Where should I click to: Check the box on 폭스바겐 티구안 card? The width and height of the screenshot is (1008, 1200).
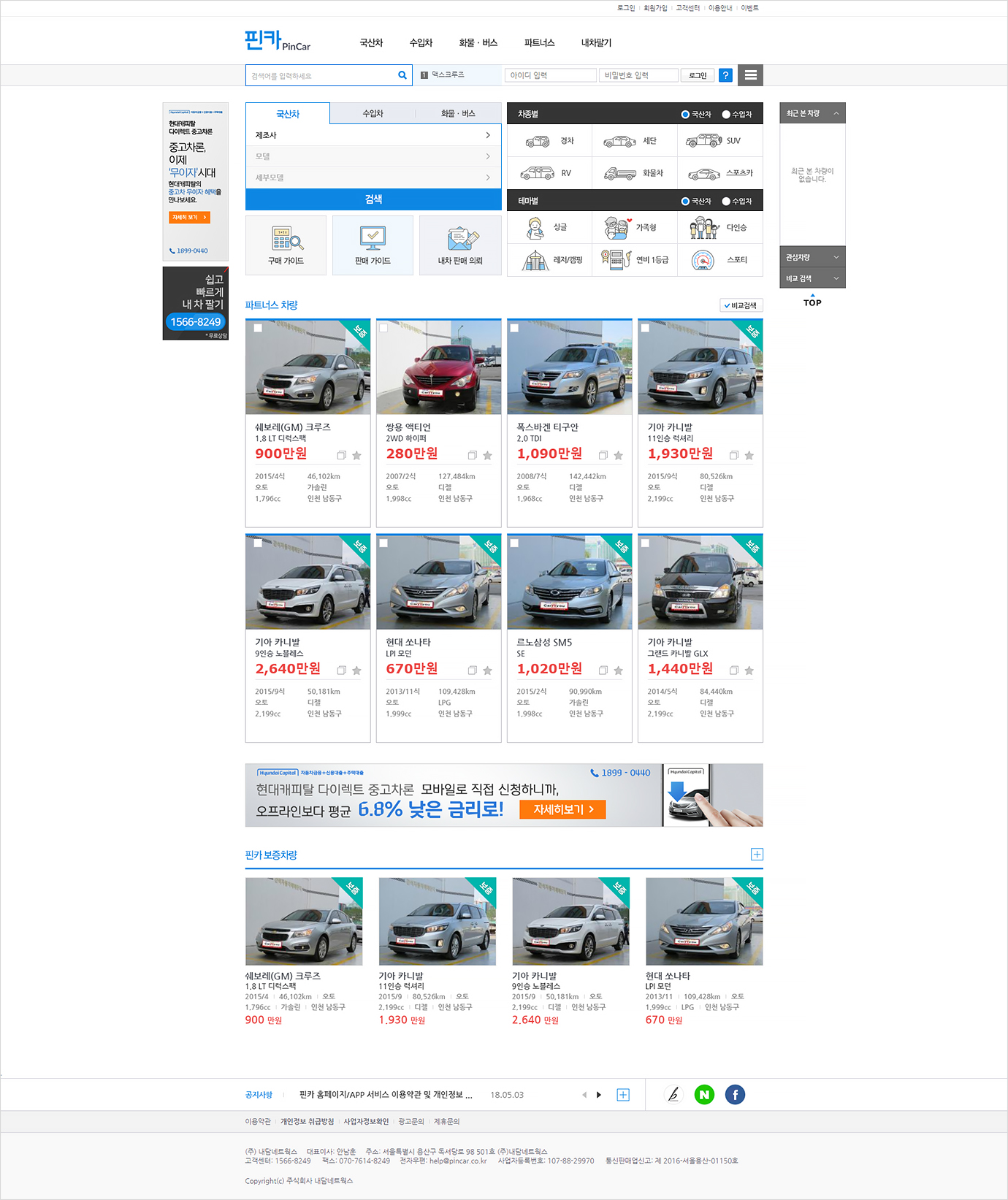tap(514, 329)
